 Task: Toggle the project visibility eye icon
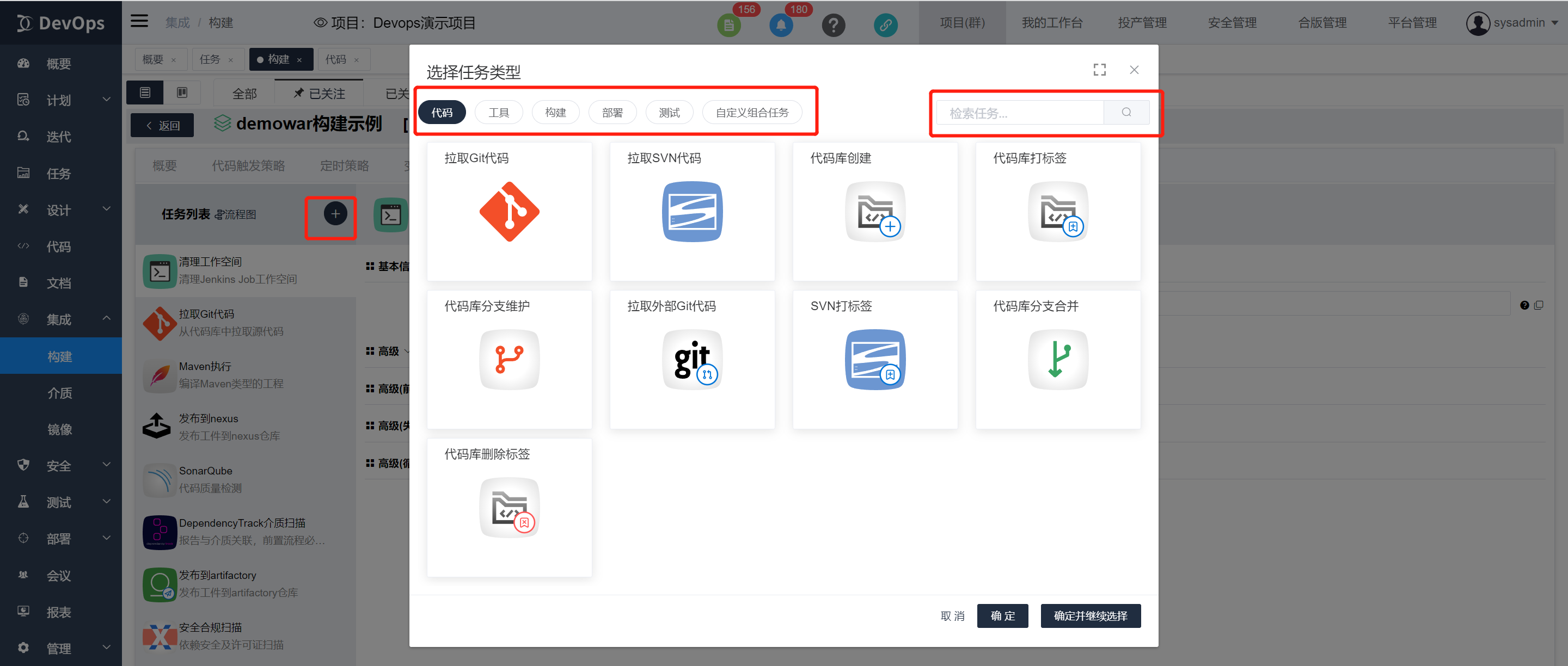pyautogui.click(x=320, y=23)
